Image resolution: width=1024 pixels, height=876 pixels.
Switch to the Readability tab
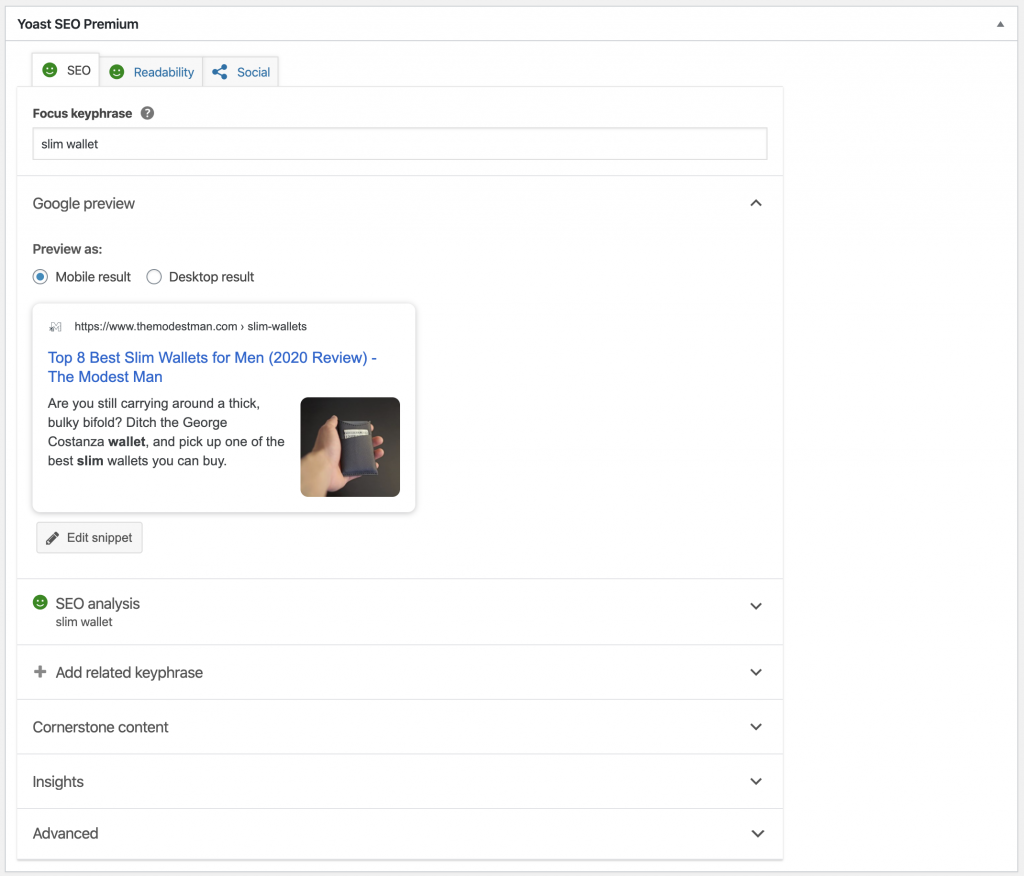click(x=152, y=72)
